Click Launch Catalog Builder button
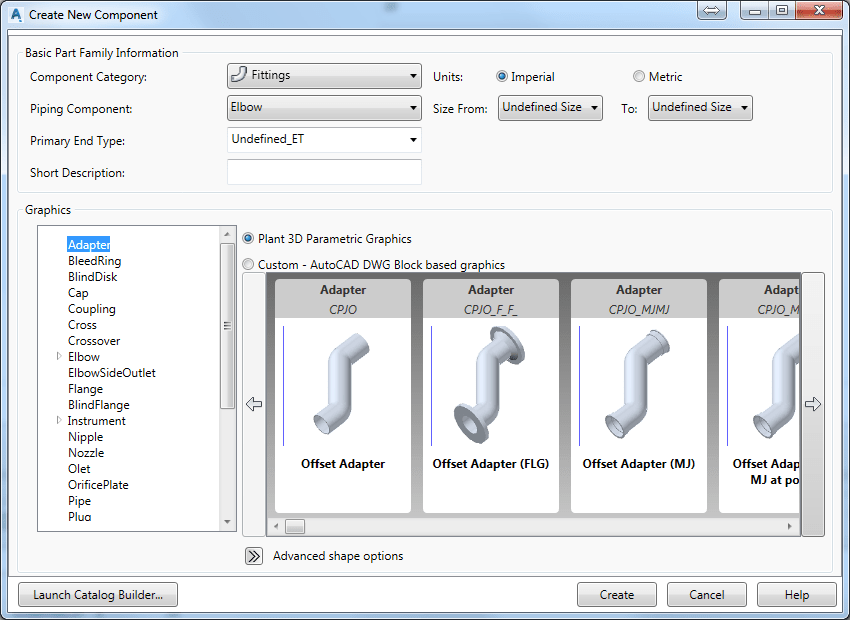850x620 pixels. (98, 595)
